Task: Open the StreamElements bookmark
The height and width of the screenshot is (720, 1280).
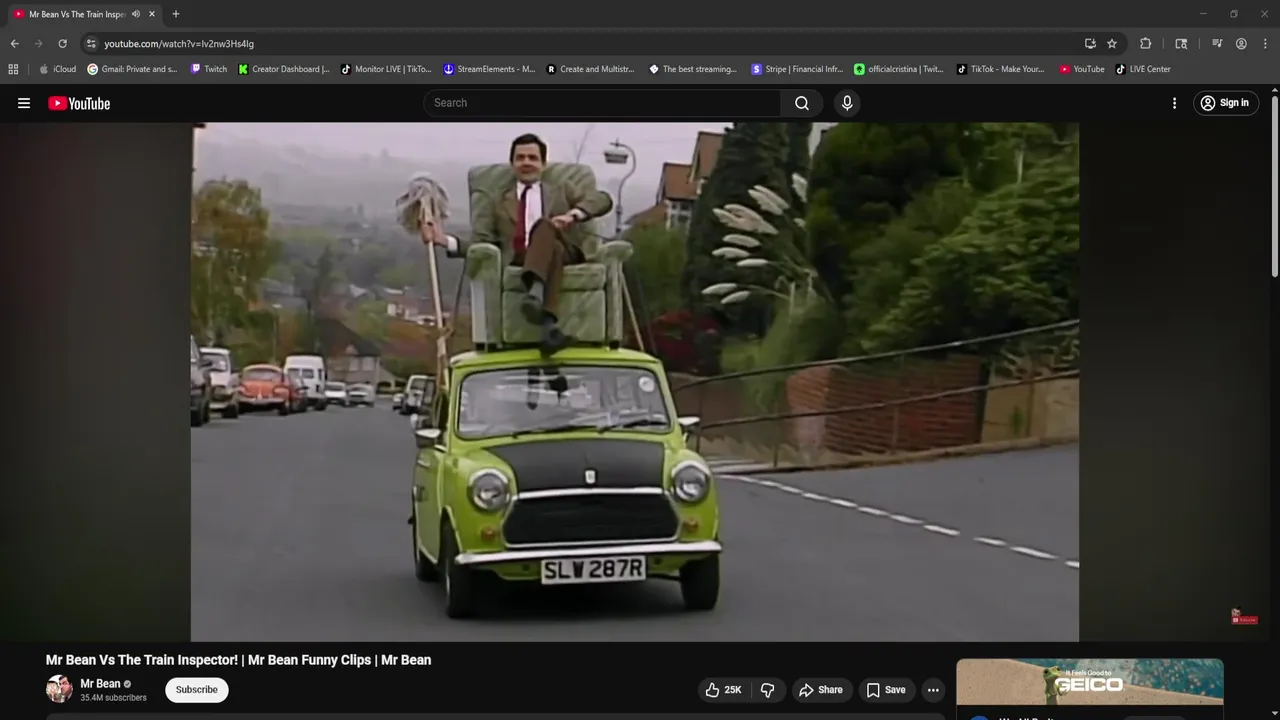Action: point(489,69)
